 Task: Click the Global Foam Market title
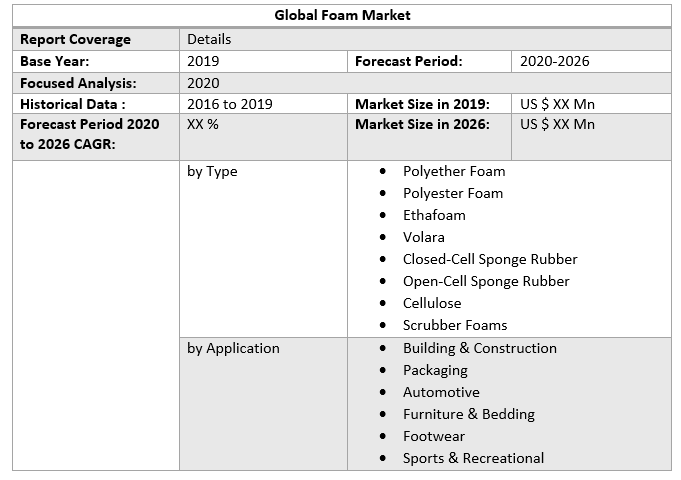(342, 15)
